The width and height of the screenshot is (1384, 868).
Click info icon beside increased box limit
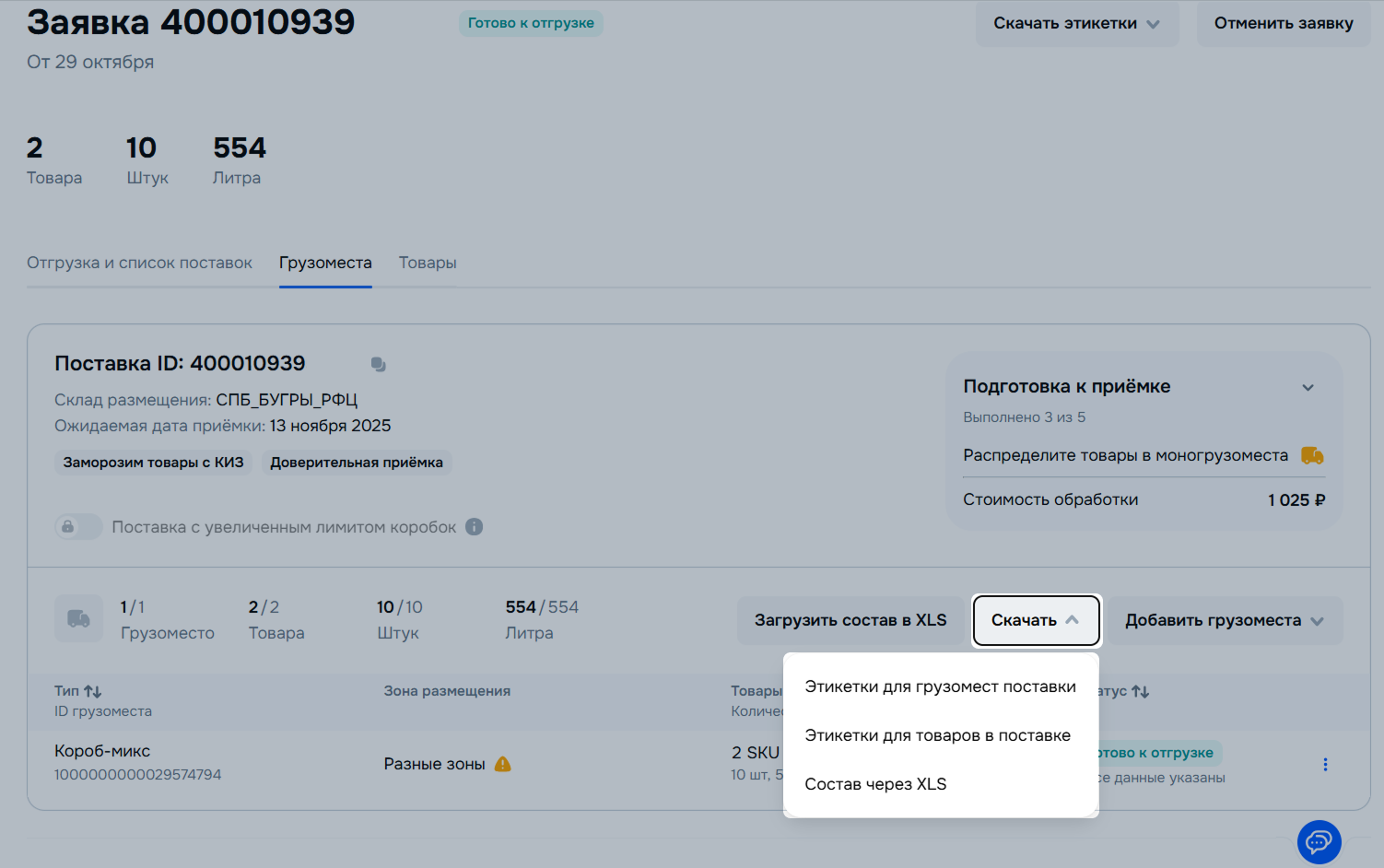[x=474, y=527]
